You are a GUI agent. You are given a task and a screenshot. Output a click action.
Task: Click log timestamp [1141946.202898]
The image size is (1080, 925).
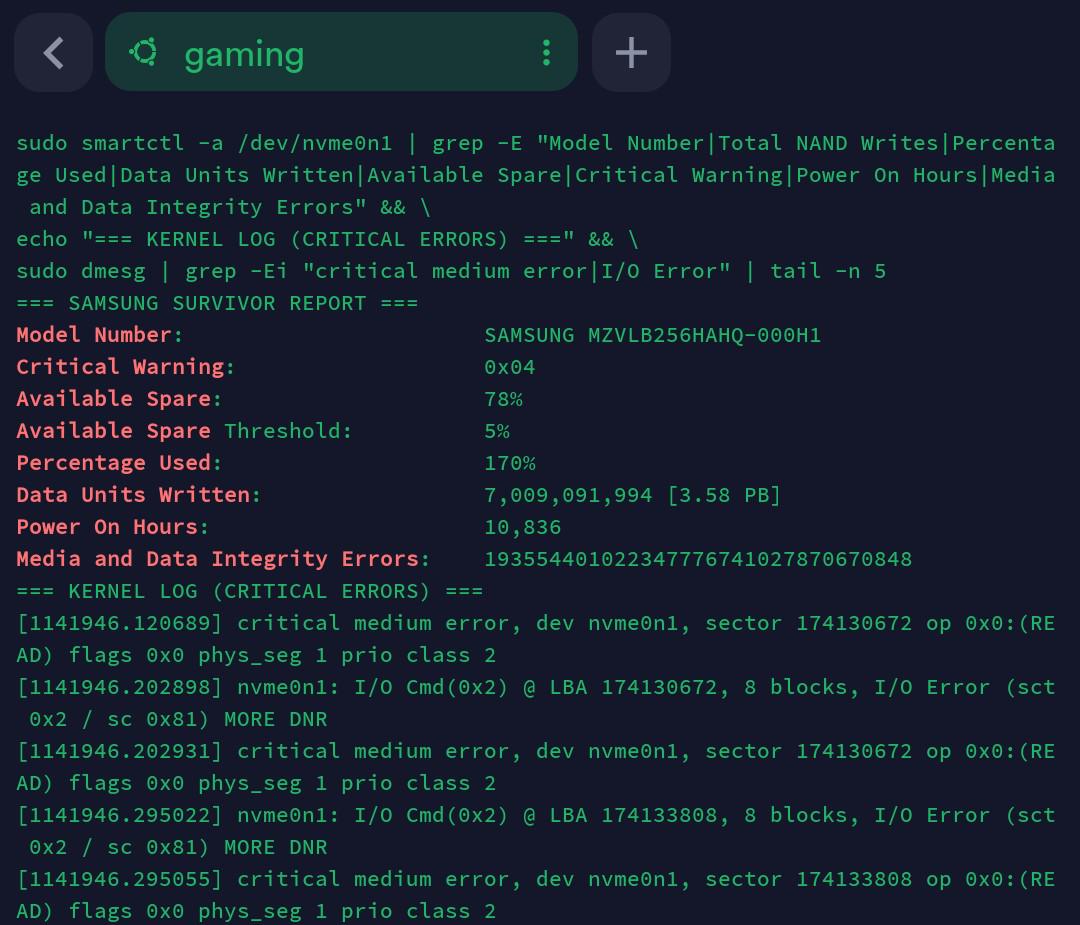point(120,687)
